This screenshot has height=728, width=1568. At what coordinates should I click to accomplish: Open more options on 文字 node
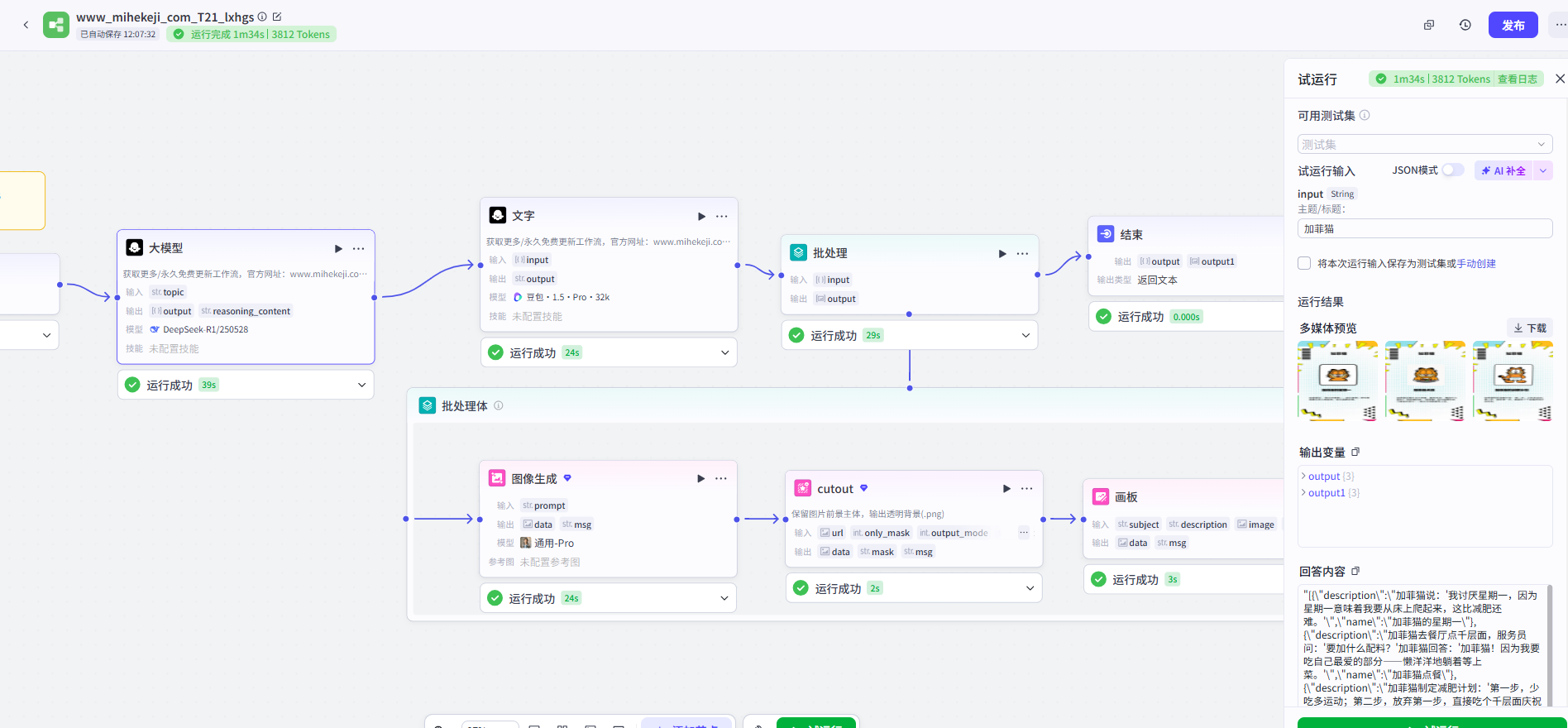point(722,216)
